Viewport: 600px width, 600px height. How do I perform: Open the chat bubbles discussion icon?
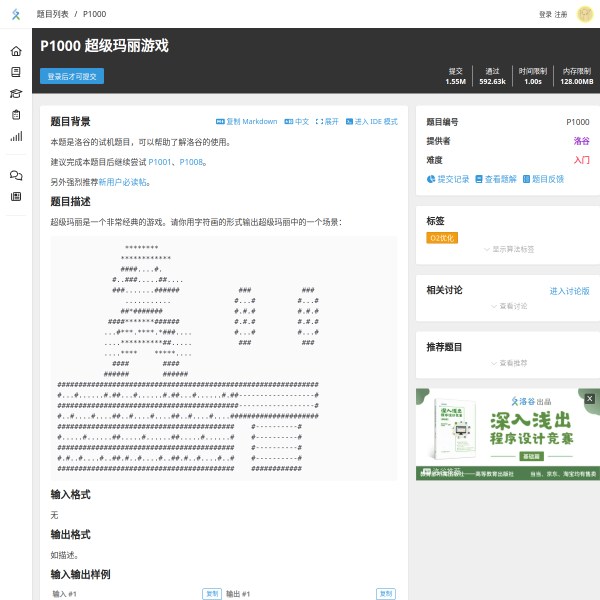[x=16, y=175]
